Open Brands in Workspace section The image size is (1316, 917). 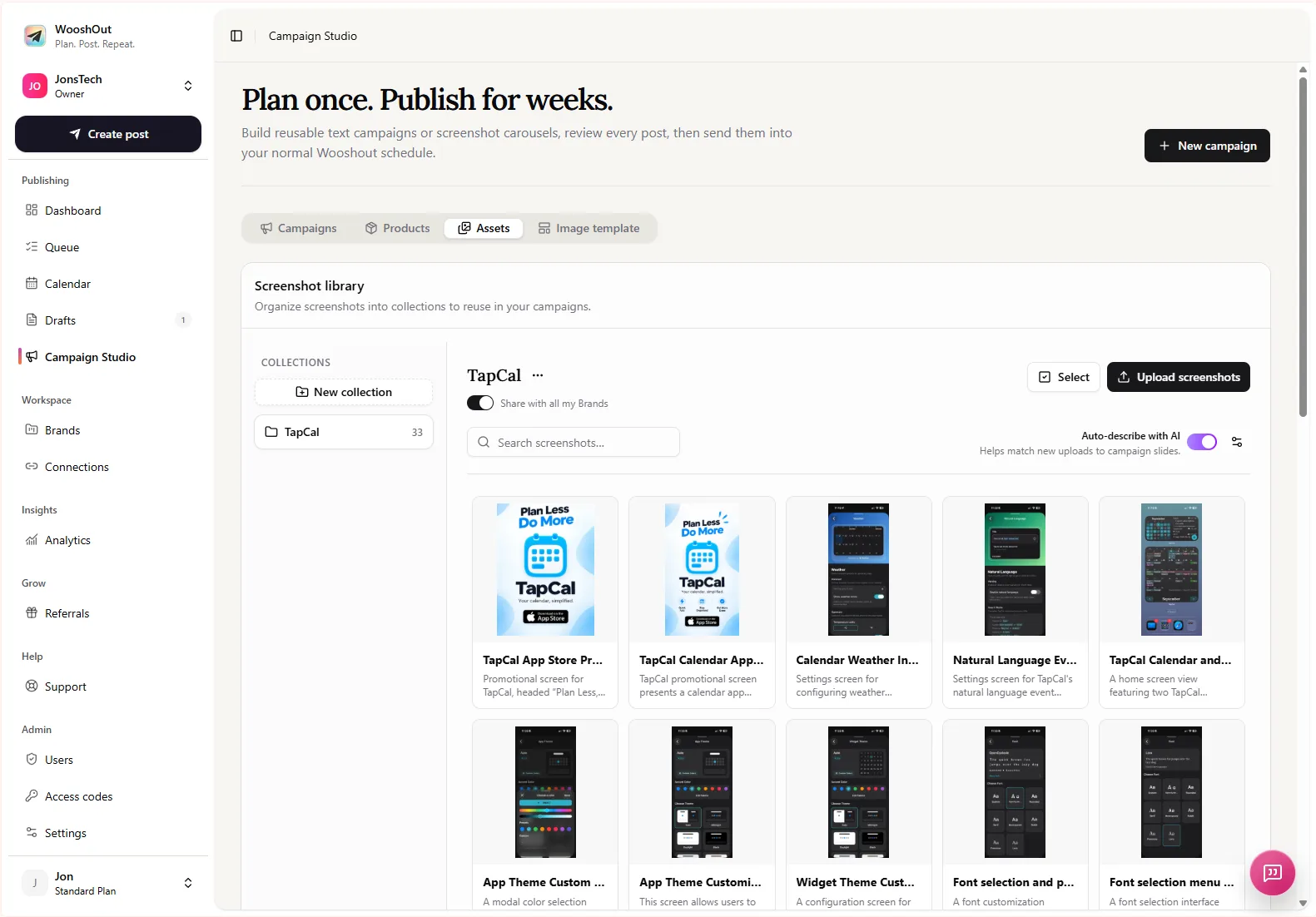click(x=108, y=430)
